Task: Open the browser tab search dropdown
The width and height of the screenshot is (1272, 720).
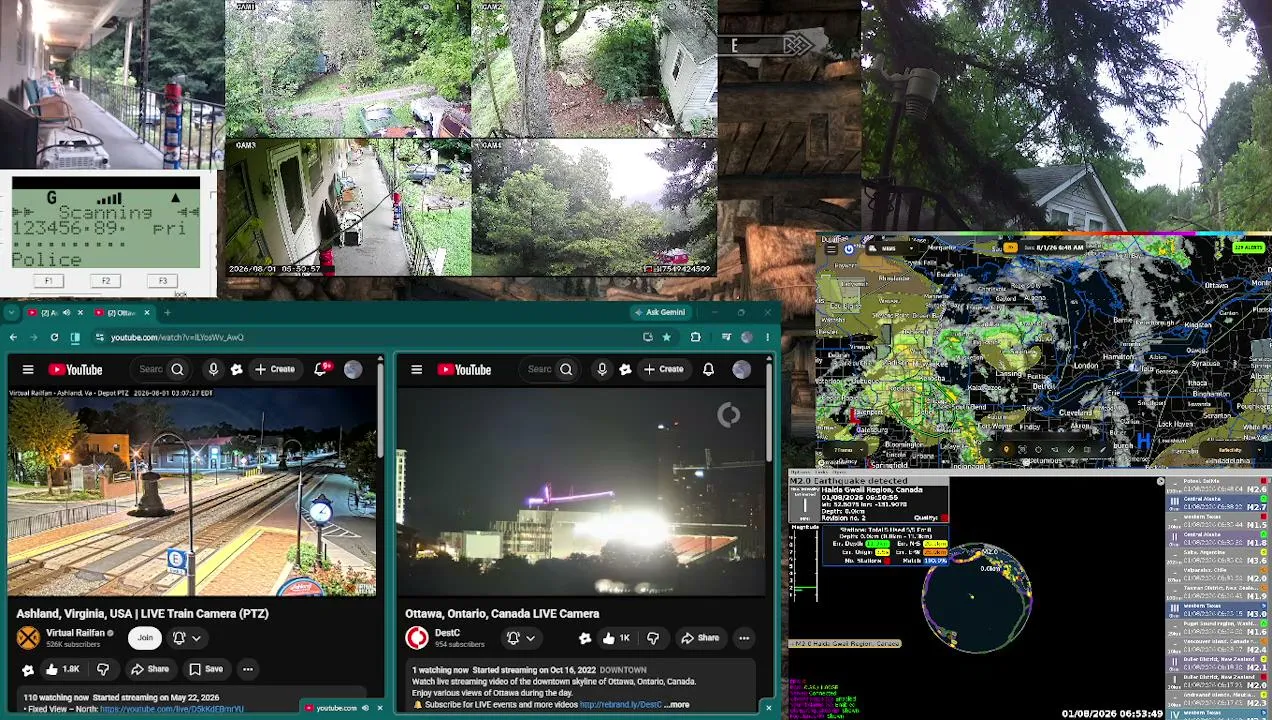Action: pyautogui.click(x=13, y=313)
